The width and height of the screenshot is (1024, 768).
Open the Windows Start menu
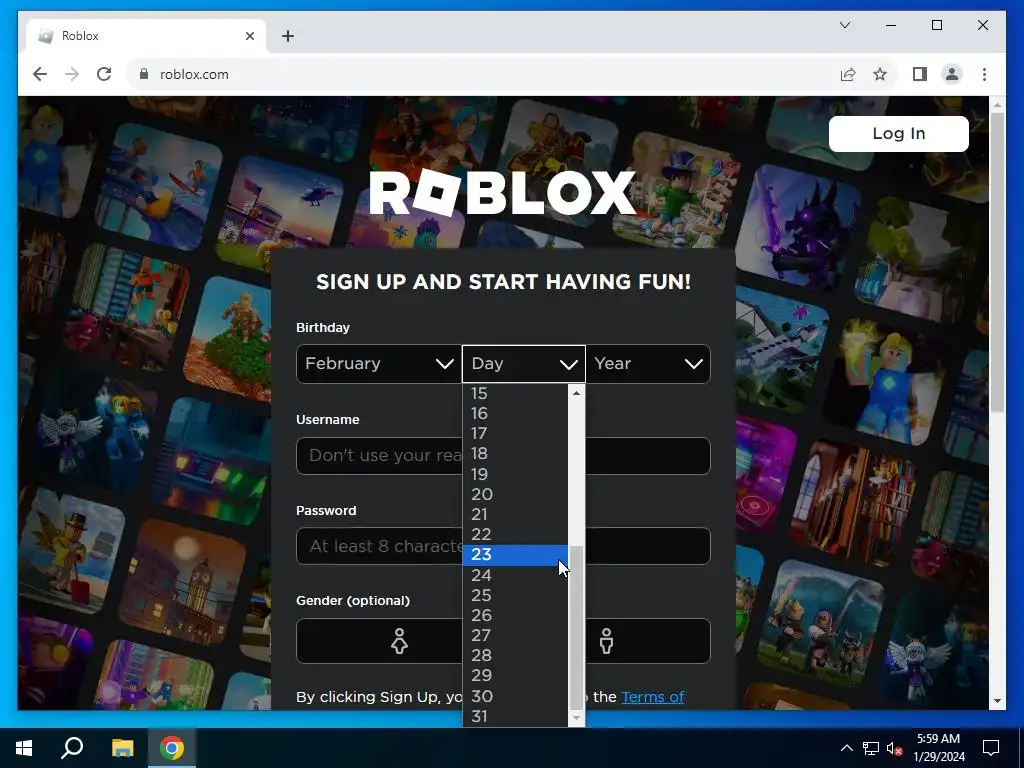(x=24, y=748)
